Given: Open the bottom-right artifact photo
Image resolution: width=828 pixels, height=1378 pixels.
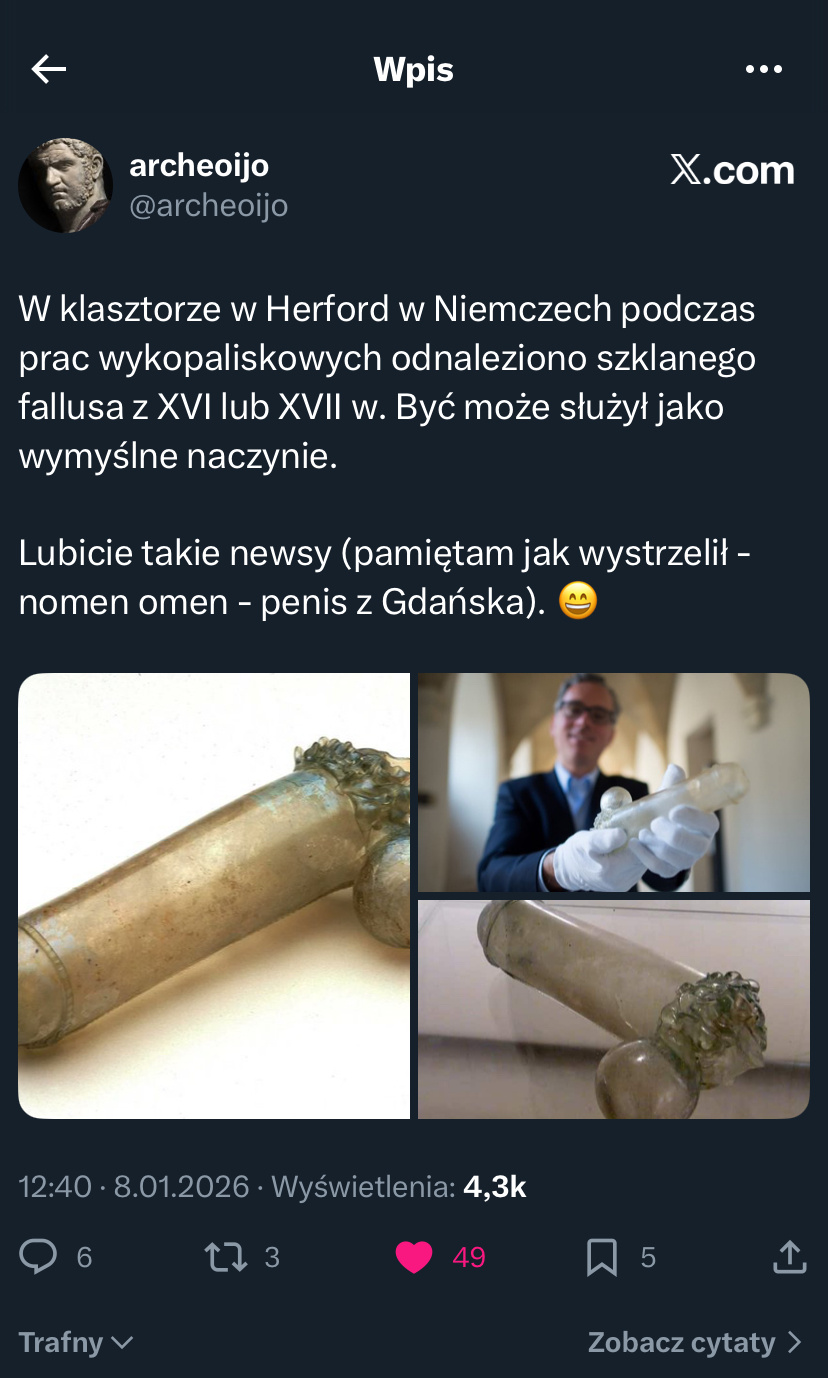Looking at the screenshot, I should pos(613,1009).
